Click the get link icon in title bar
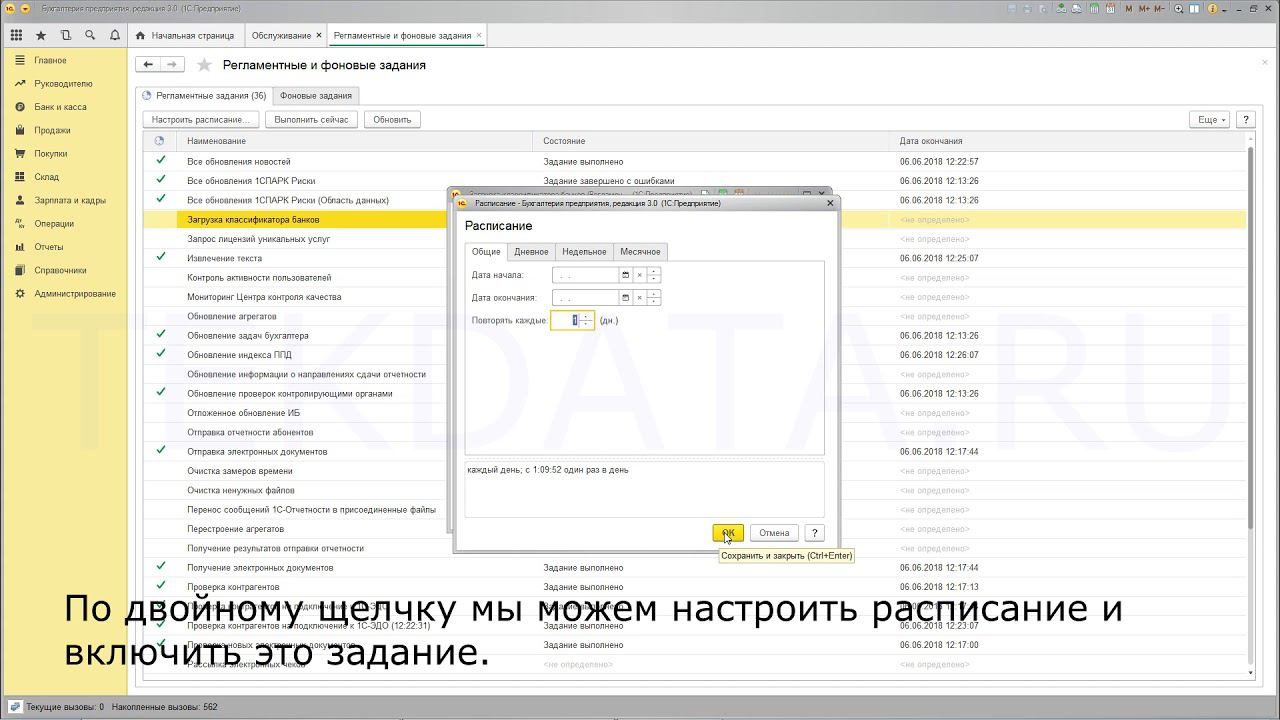 [x=1061, y=8]
